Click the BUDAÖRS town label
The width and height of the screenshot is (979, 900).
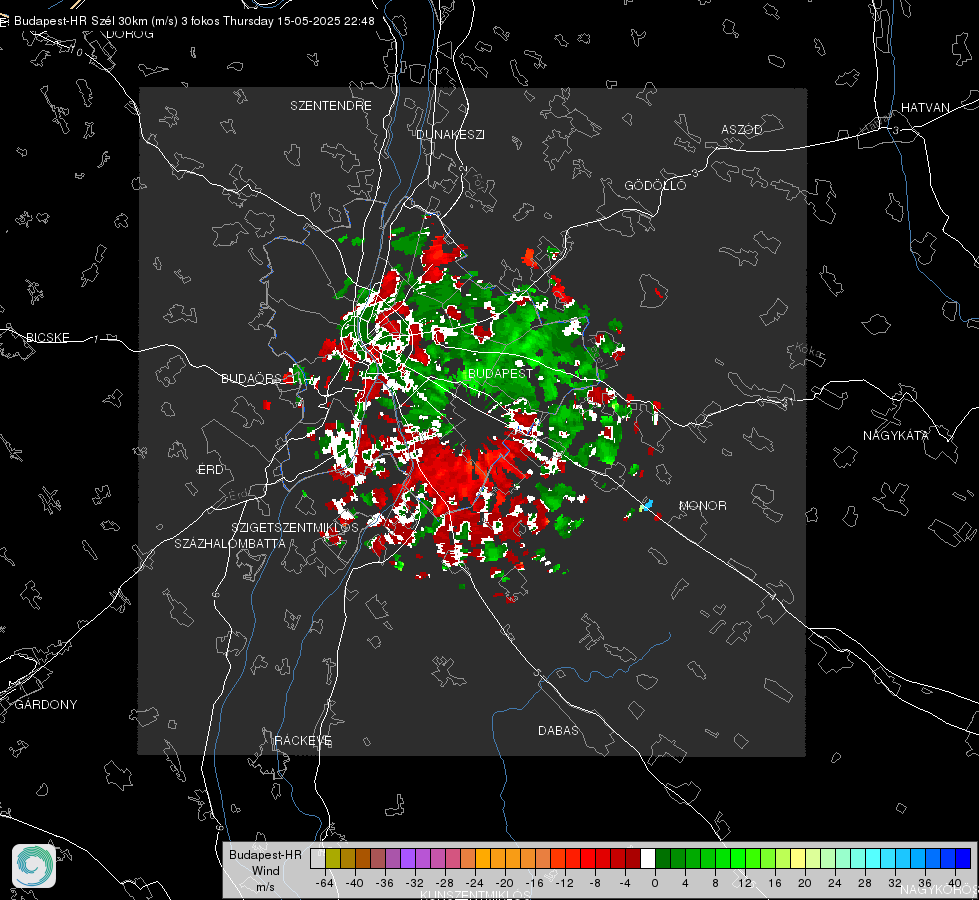click(x=252, y=378)
